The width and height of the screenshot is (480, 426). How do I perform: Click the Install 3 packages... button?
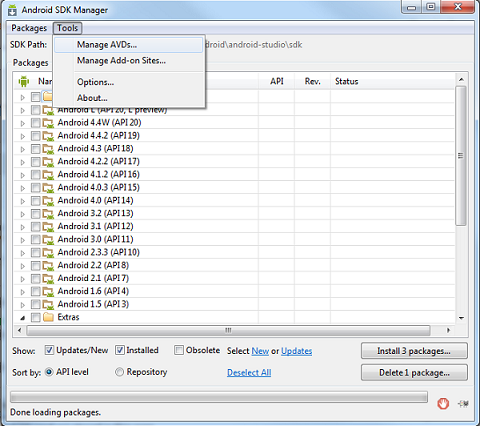point(414,351)
